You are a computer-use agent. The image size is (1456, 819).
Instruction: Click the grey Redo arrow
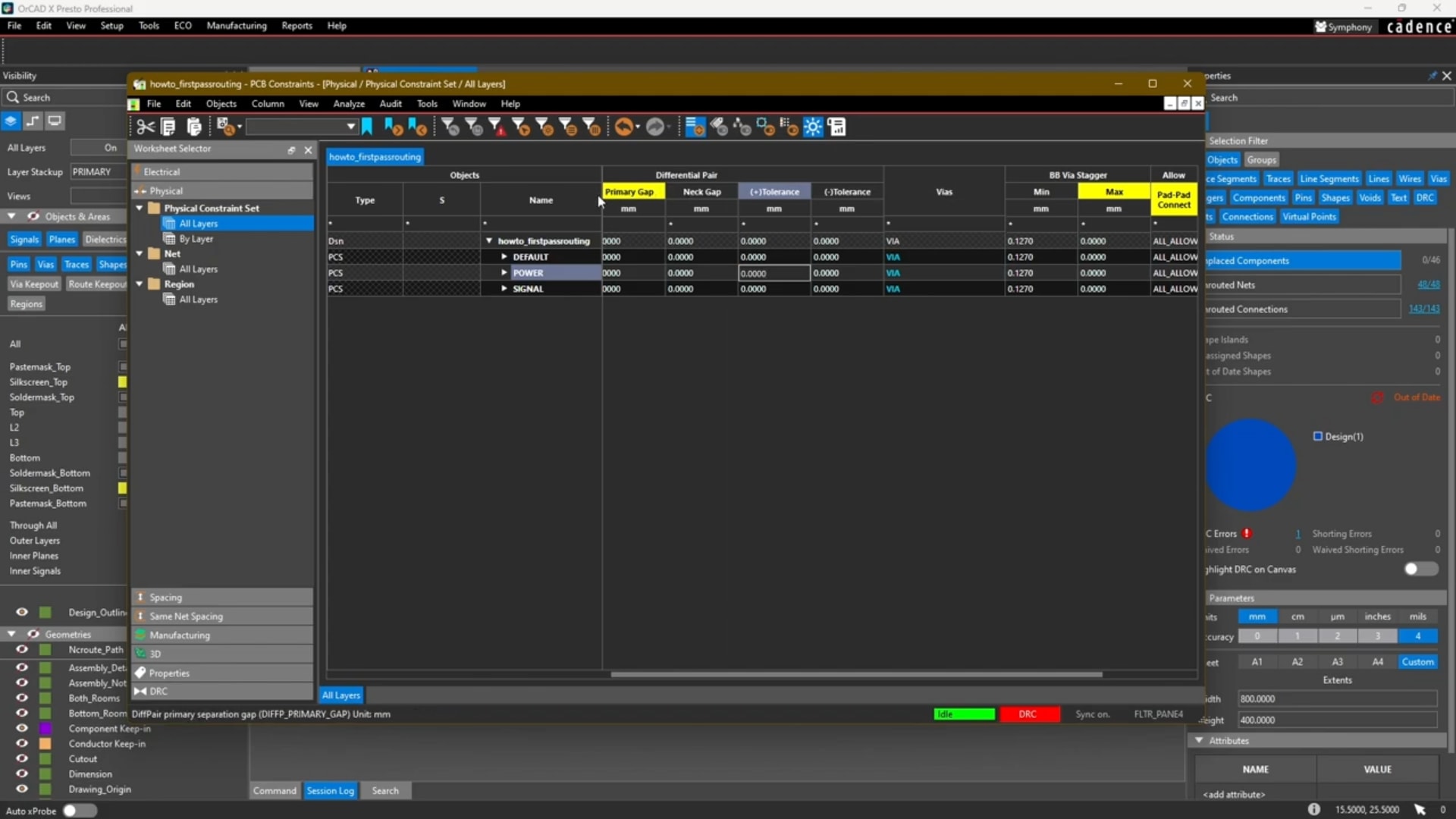click(655, 127)
